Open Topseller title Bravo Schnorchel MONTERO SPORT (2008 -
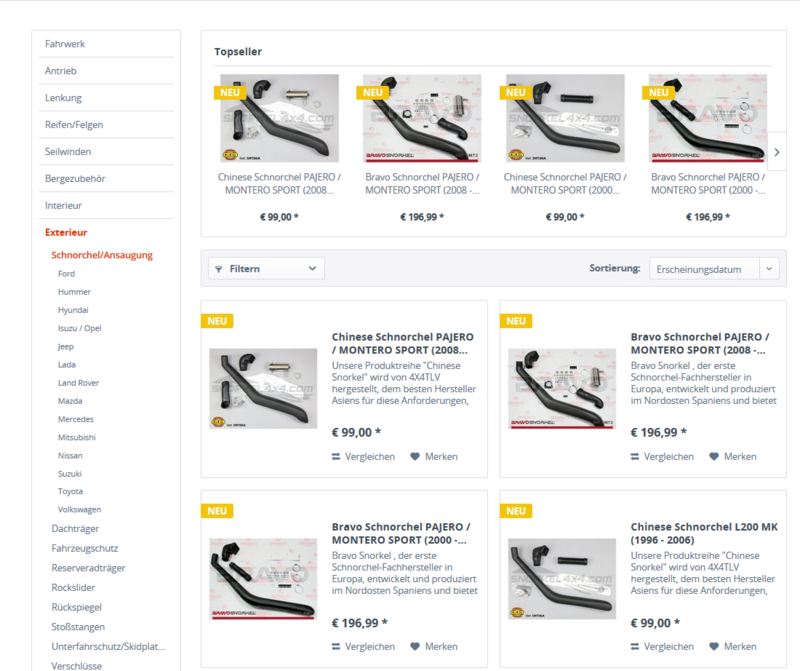Screen dimensions: 800x671 [422, 184]
